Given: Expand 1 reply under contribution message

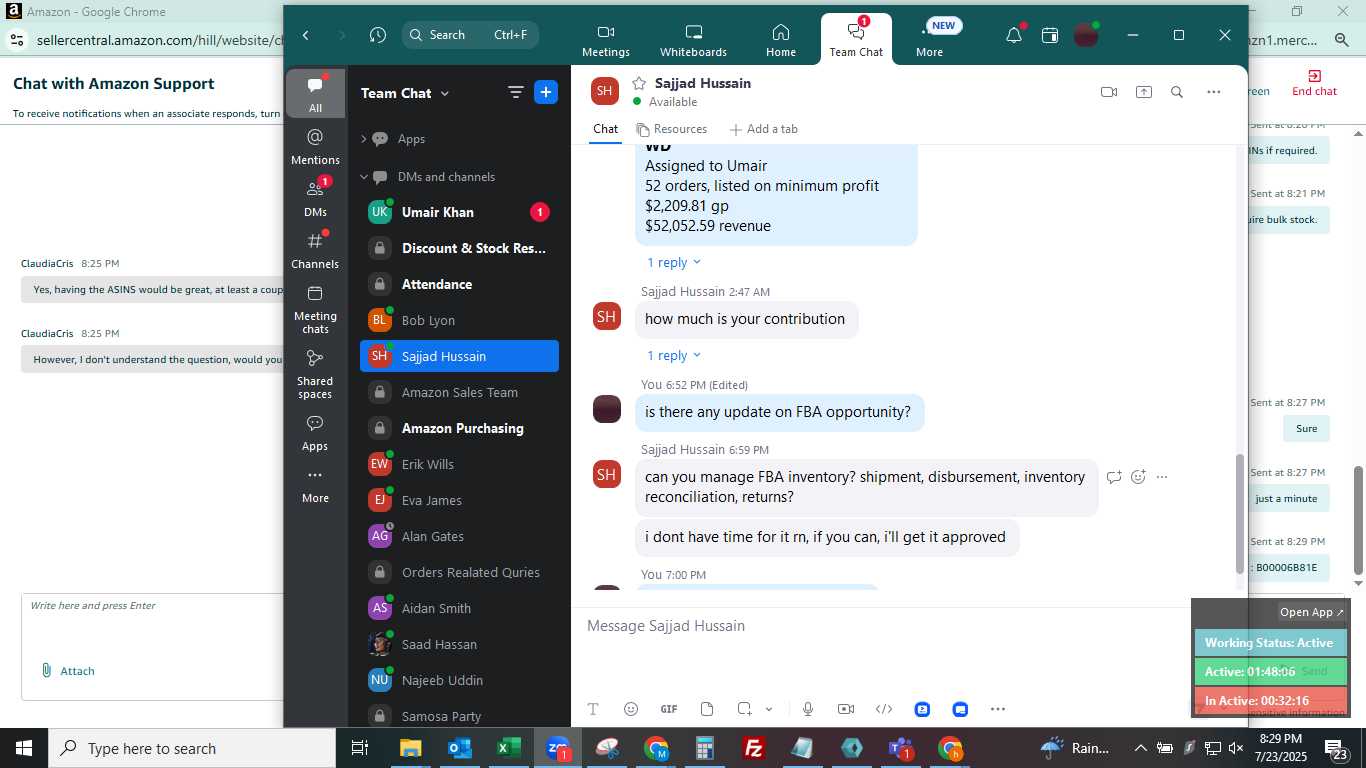Looking at the screenshot, I should tap(674, 355).
